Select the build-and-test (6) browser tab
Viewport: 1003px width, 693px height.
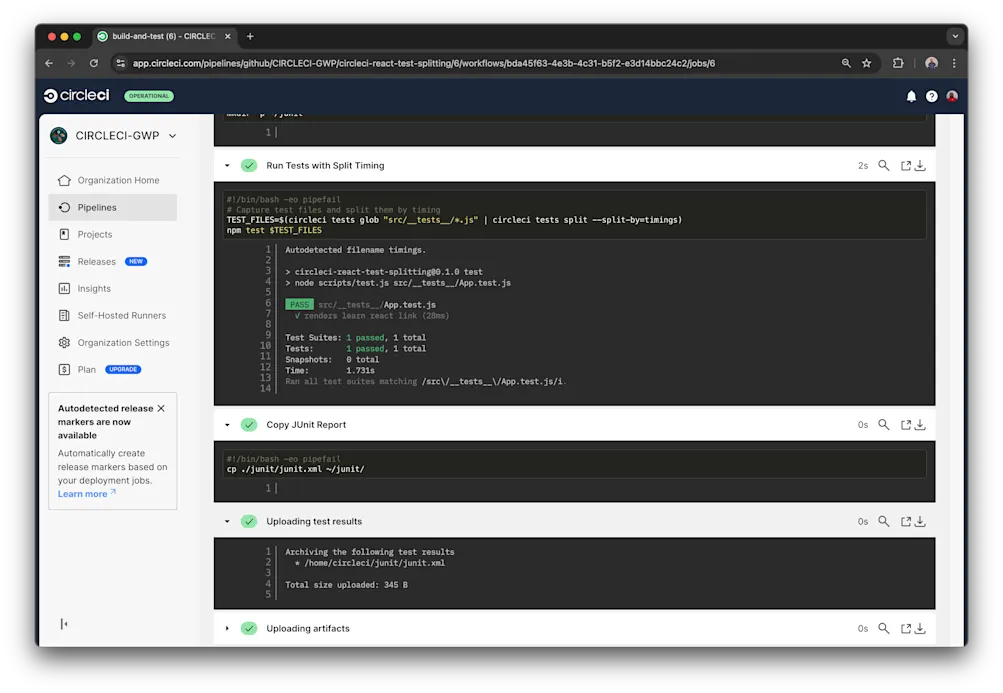[x=163, y=36]
